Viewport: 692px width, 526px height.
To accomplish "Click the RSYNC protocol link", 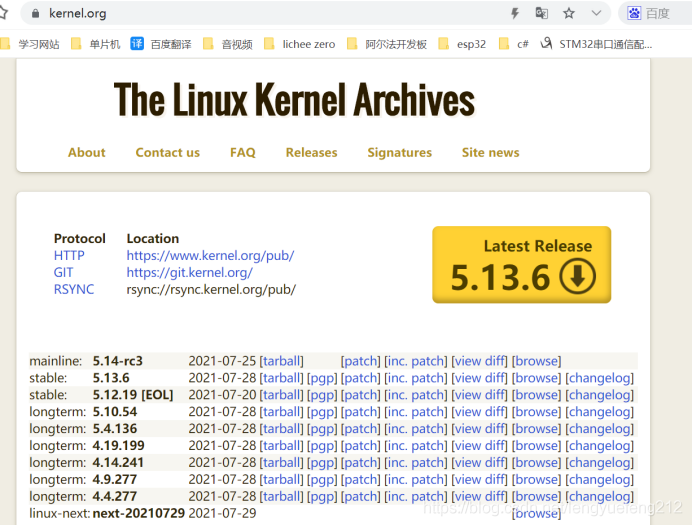I will [x=74, y=289].
